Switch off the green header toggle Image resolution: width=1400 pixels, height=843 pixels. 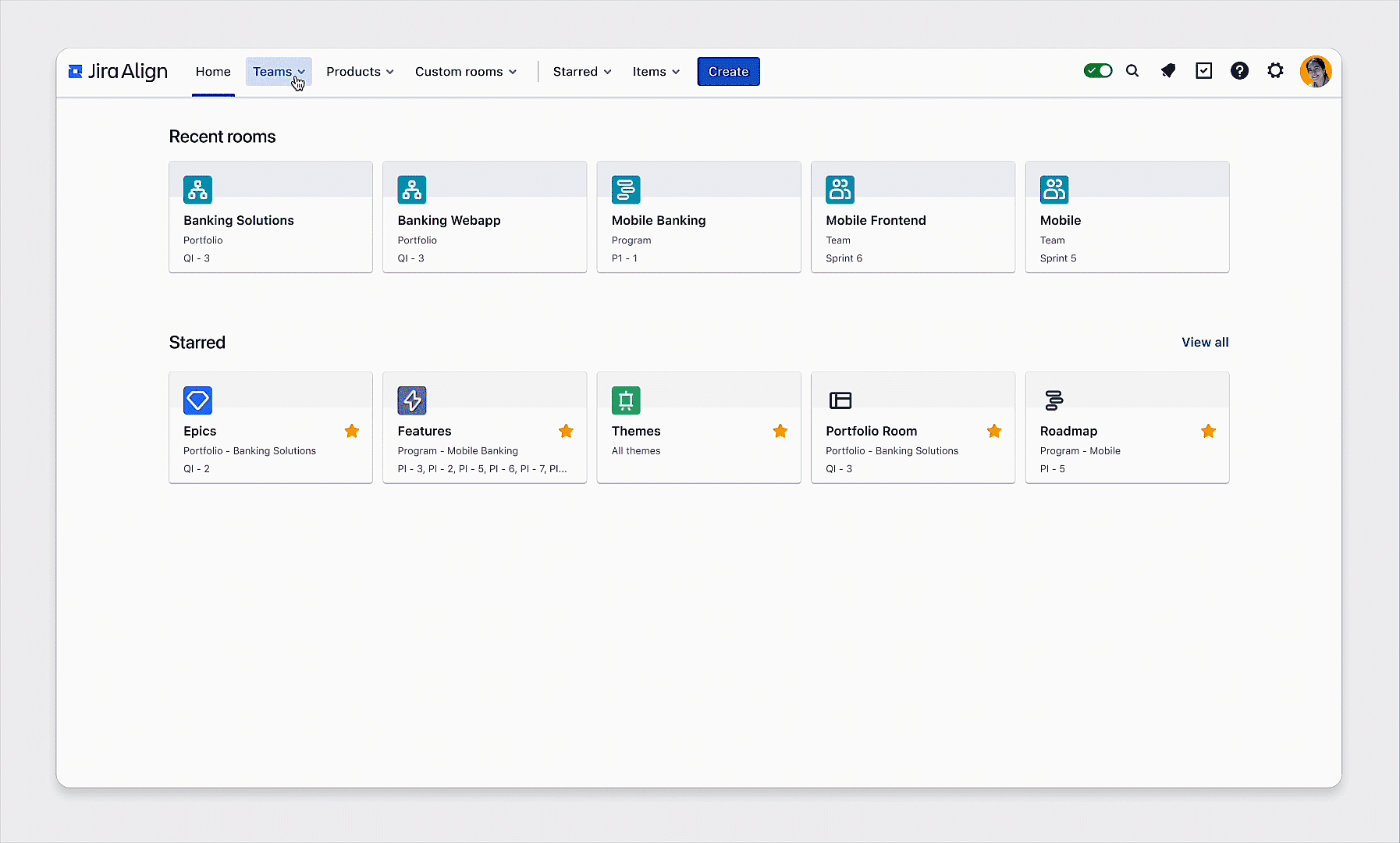tap(1098, 69)
